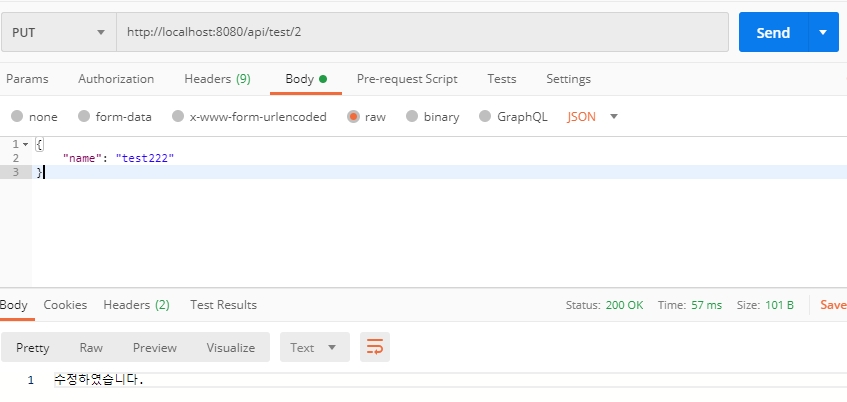847x402 pixels.
Task: Open the request Headers (9) tab
Action: (217, 79)
